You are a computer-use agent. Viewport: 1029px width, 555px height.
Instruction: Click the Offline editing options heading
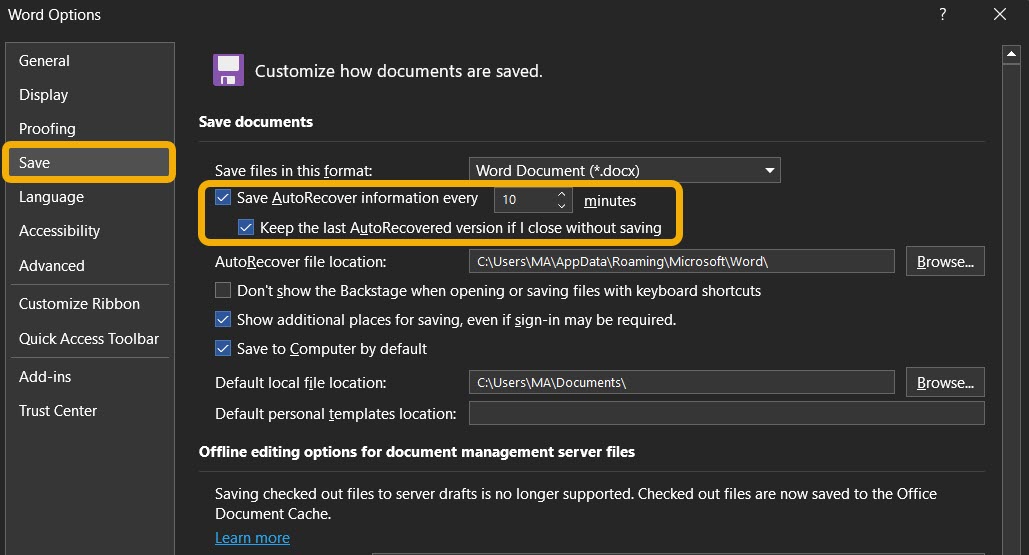click(x=417, y=451)
